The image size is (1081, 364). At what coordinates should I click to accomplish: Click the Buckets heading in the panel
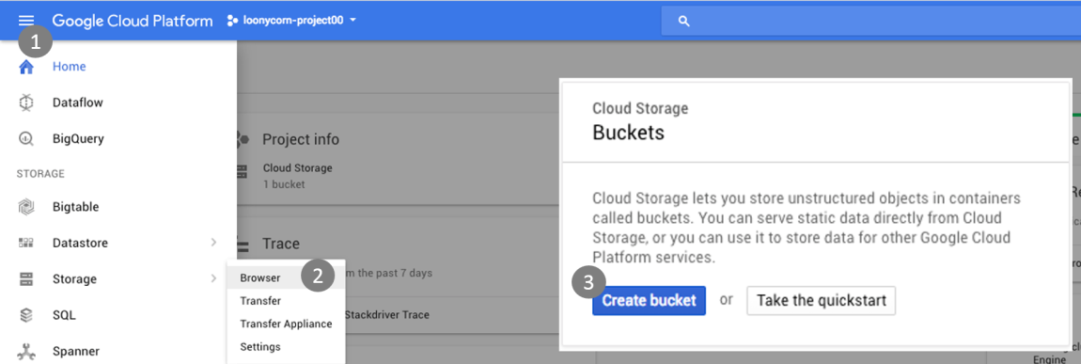pyautogui.click(x=628, y=132)
